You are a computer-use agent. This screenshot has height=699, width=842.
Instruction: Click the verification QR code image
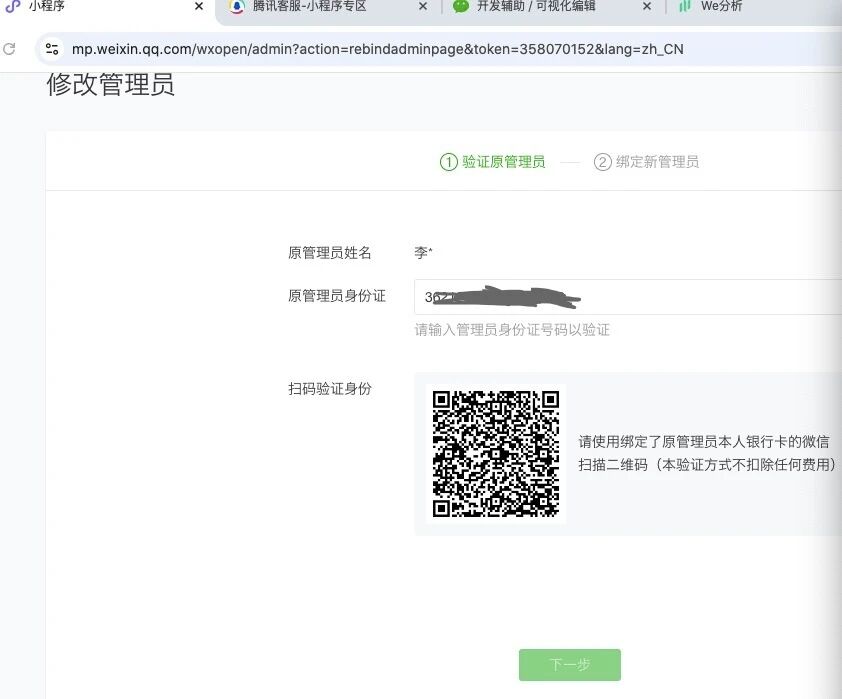(x=496, y=454)
